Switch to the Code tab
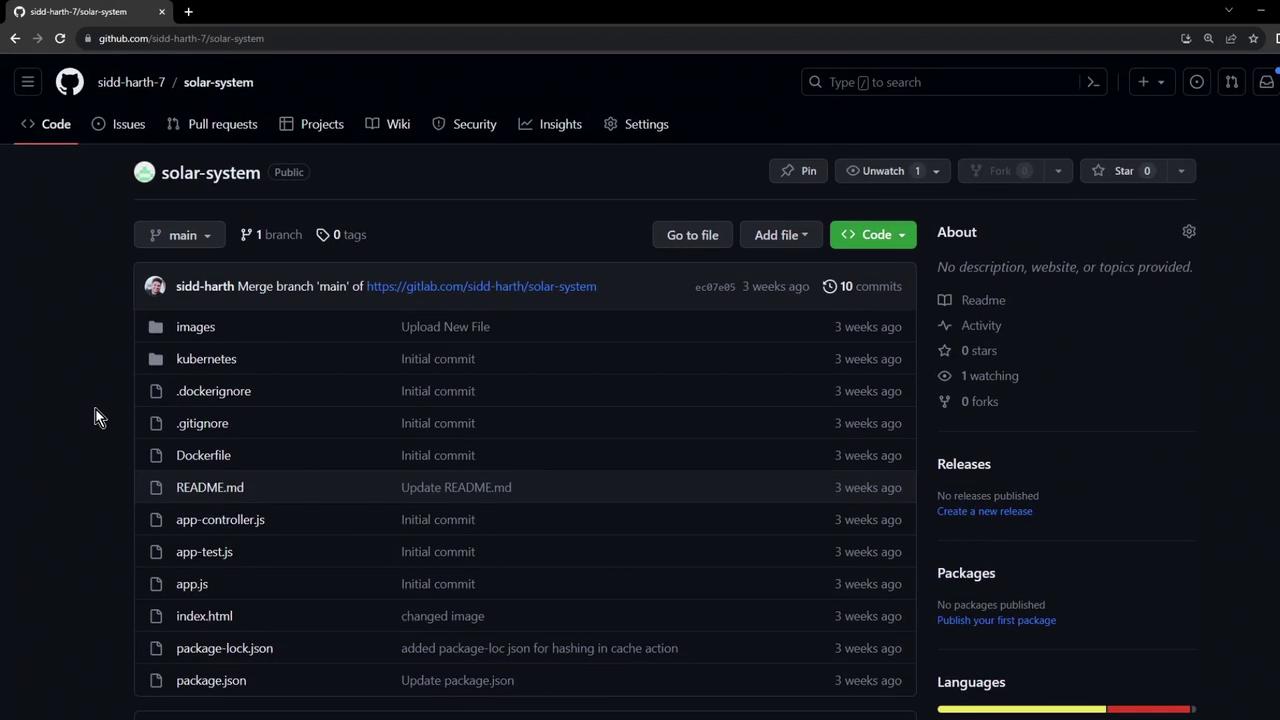The width and height of the screenshot is (1280, 720). [46, 124]
